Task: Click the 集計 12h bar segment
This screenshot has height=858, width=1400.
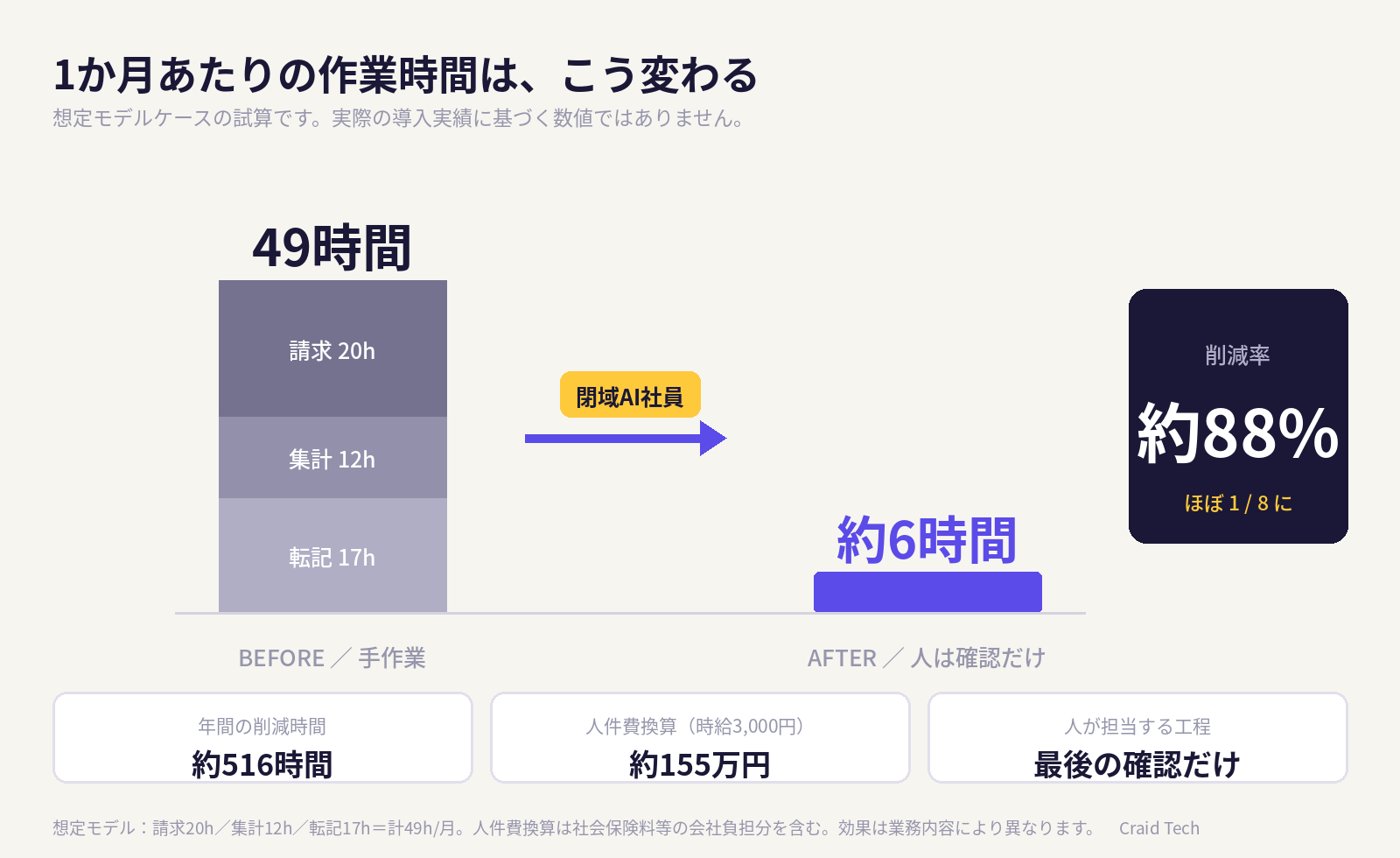Action: [x=332, y=458]
